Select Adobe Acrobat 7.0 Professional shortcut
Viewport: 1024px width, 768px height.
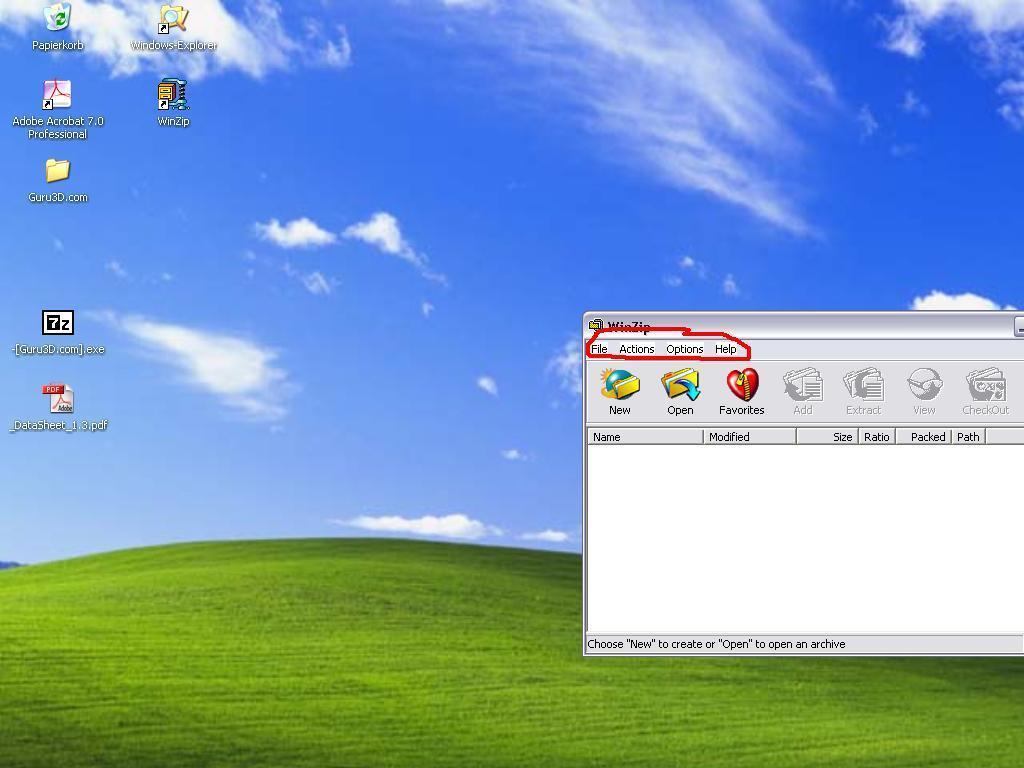[x=57, y=95]
